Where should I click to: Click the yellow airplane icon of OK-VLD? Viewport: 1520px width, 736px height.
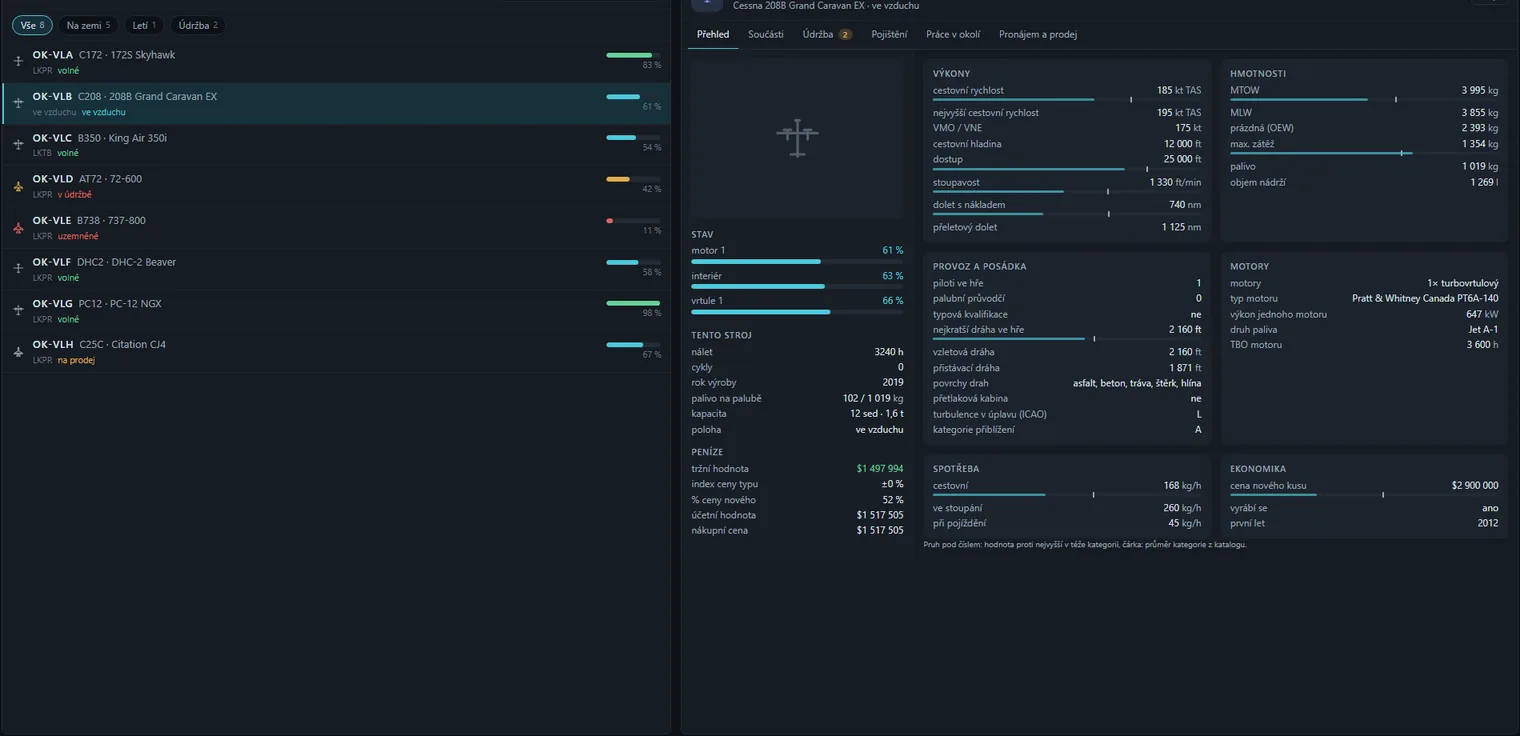click(x=18, y=186)
